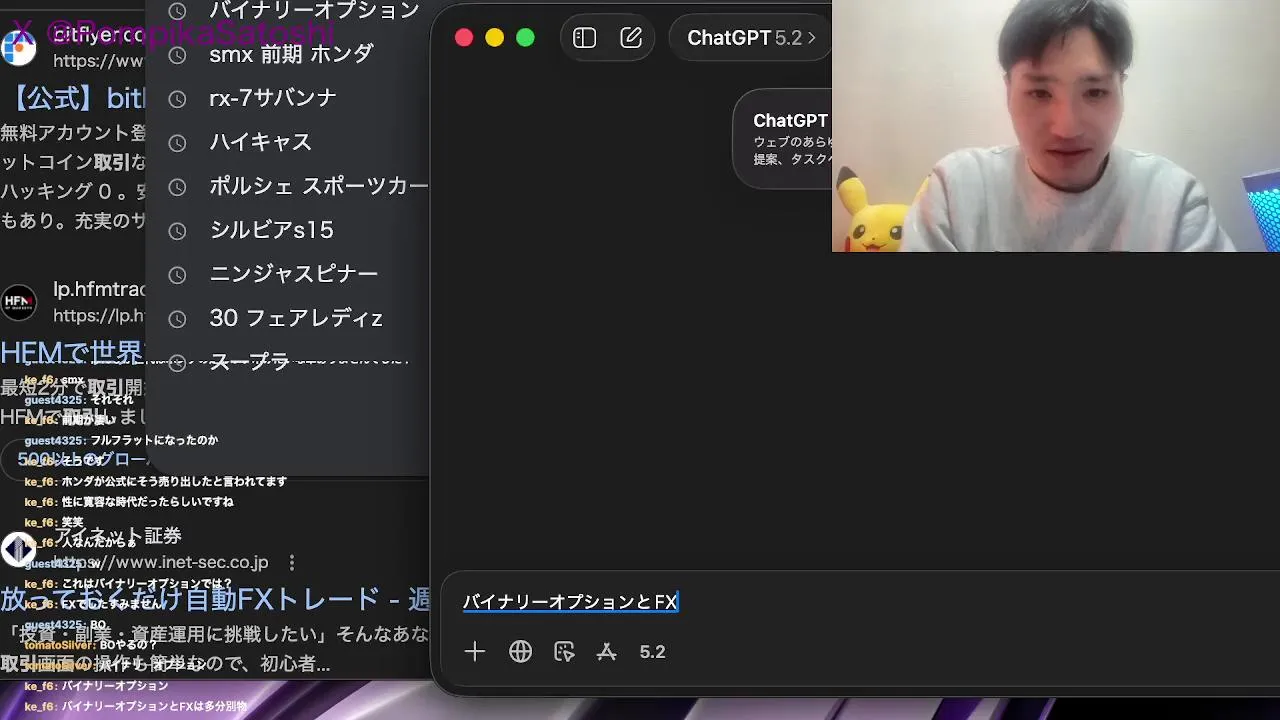
Task: Open the apps icon in composer
Action: click(x=607, y=652)
